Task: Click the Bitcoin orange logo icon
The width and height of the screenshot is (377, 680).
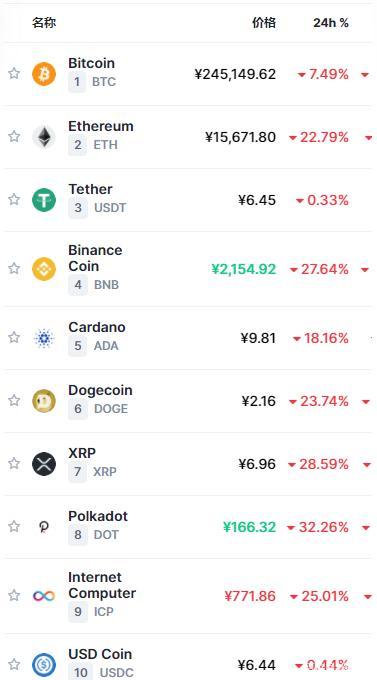Action: (x=44, y=74)
